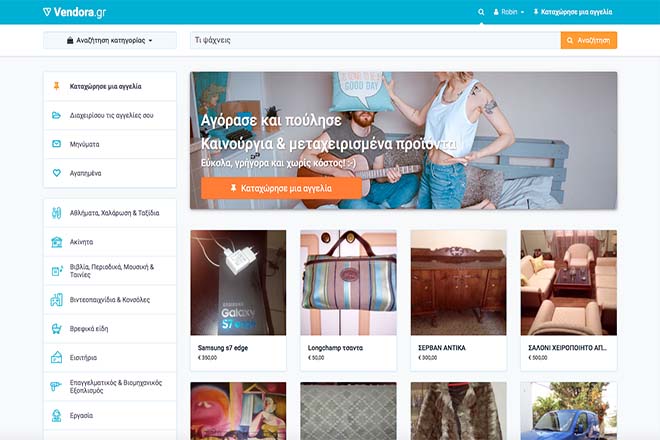The width and height of the screenshot is (660, 440).
Task: Expand the Αναζήτηση κατηγορίας dropdown
Action: tap(110, 40)
